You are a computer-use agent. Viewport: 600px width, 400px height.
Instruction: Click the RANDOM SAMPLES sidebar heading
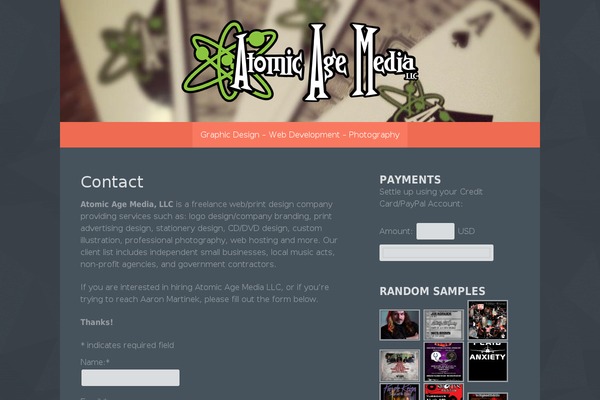click(432, 291)
